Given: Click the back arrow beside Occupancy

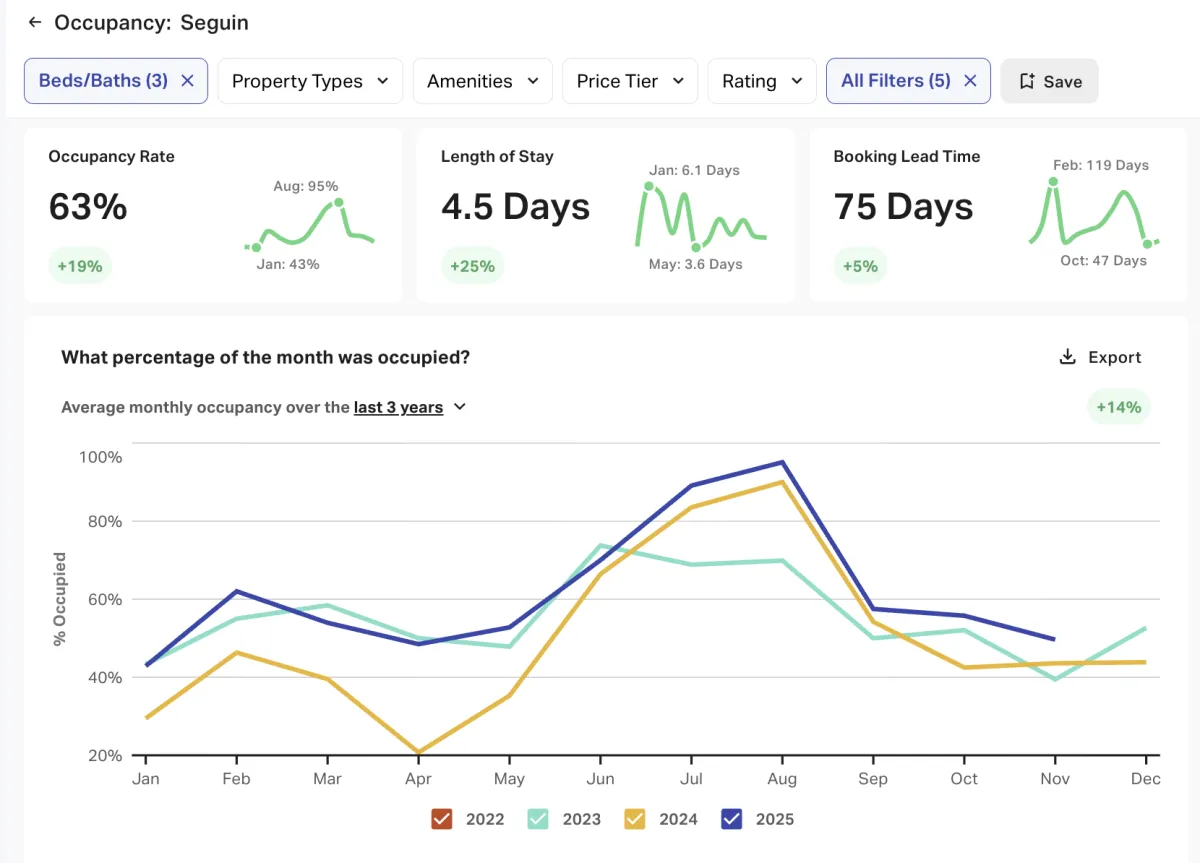Looking at the screenshot, I should pos(35,22).
